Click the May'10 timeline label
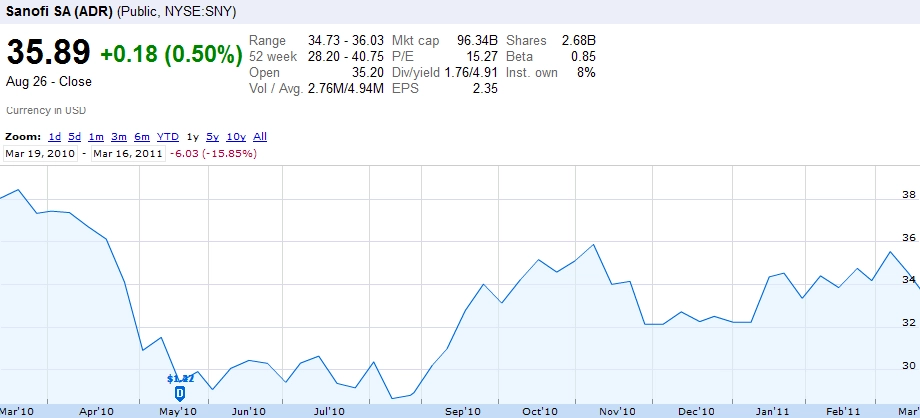Screen dimensions: 920x418 click(x=178, y=411)
